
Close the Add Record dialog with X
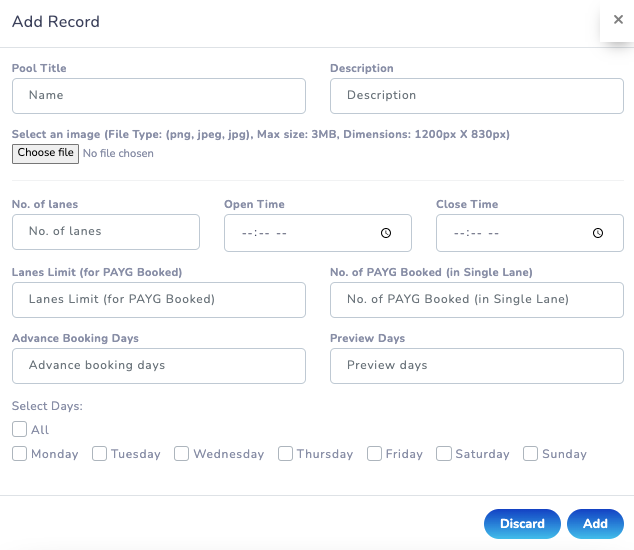click(618, 20)
